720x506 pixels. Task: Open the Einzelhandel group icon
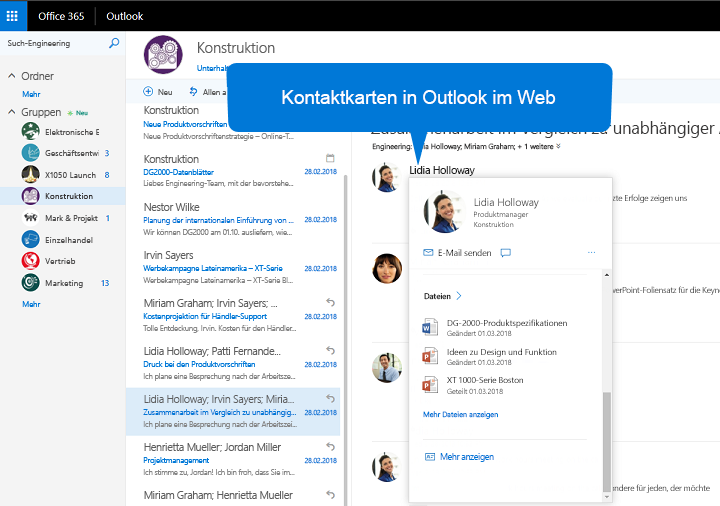point(30,239)
